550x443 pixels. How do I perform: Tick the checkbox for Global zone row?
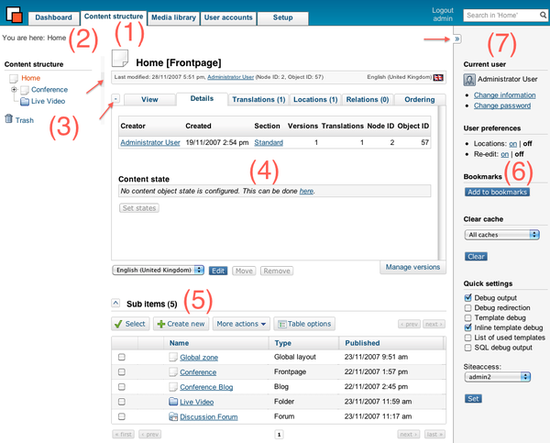tap(122, 357)
